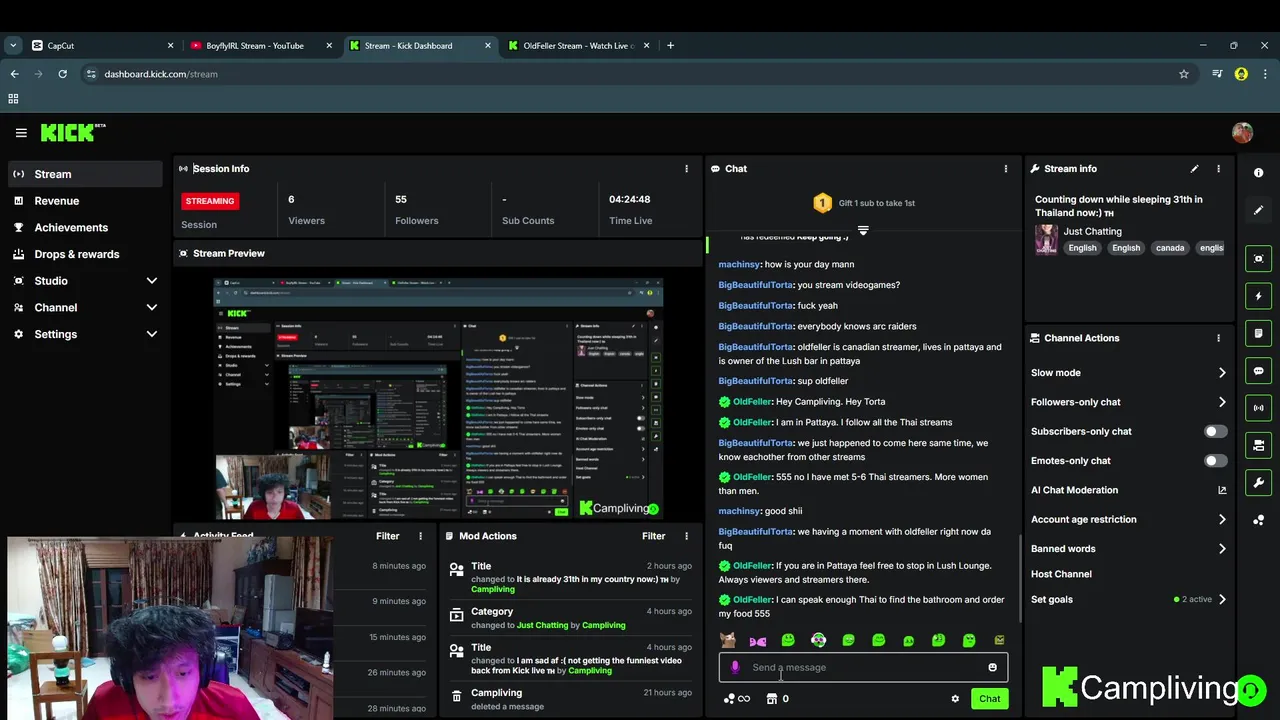Click the Just Chatting category link
Viewport: 1280px width, 720px height.
tap(1092, 231)
